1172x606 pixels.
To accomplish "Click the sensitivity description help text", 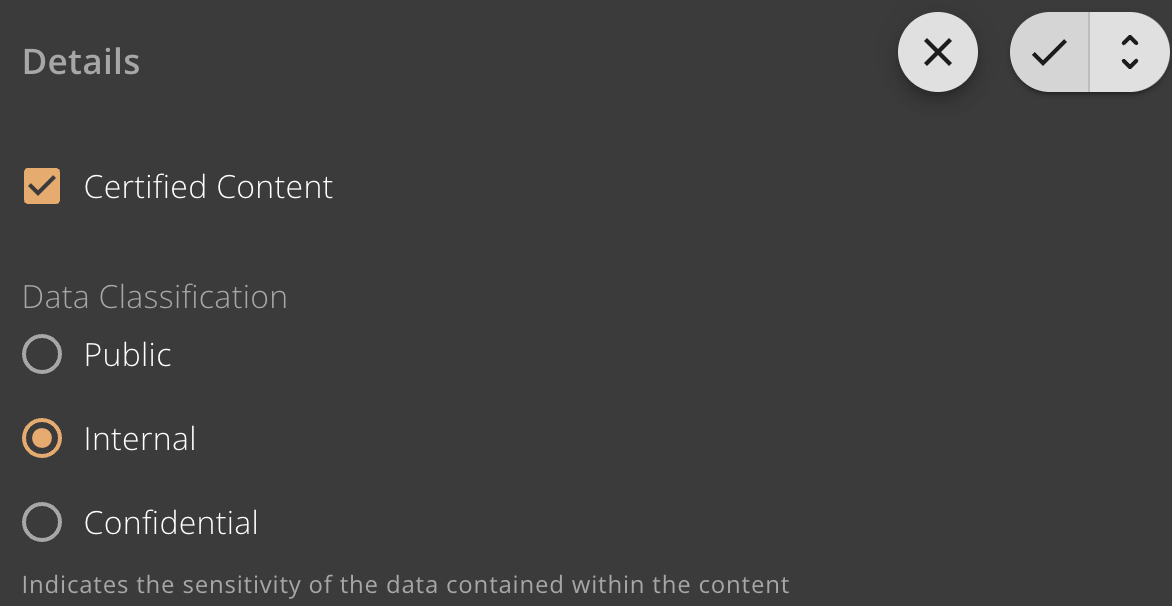I will 406,584.
